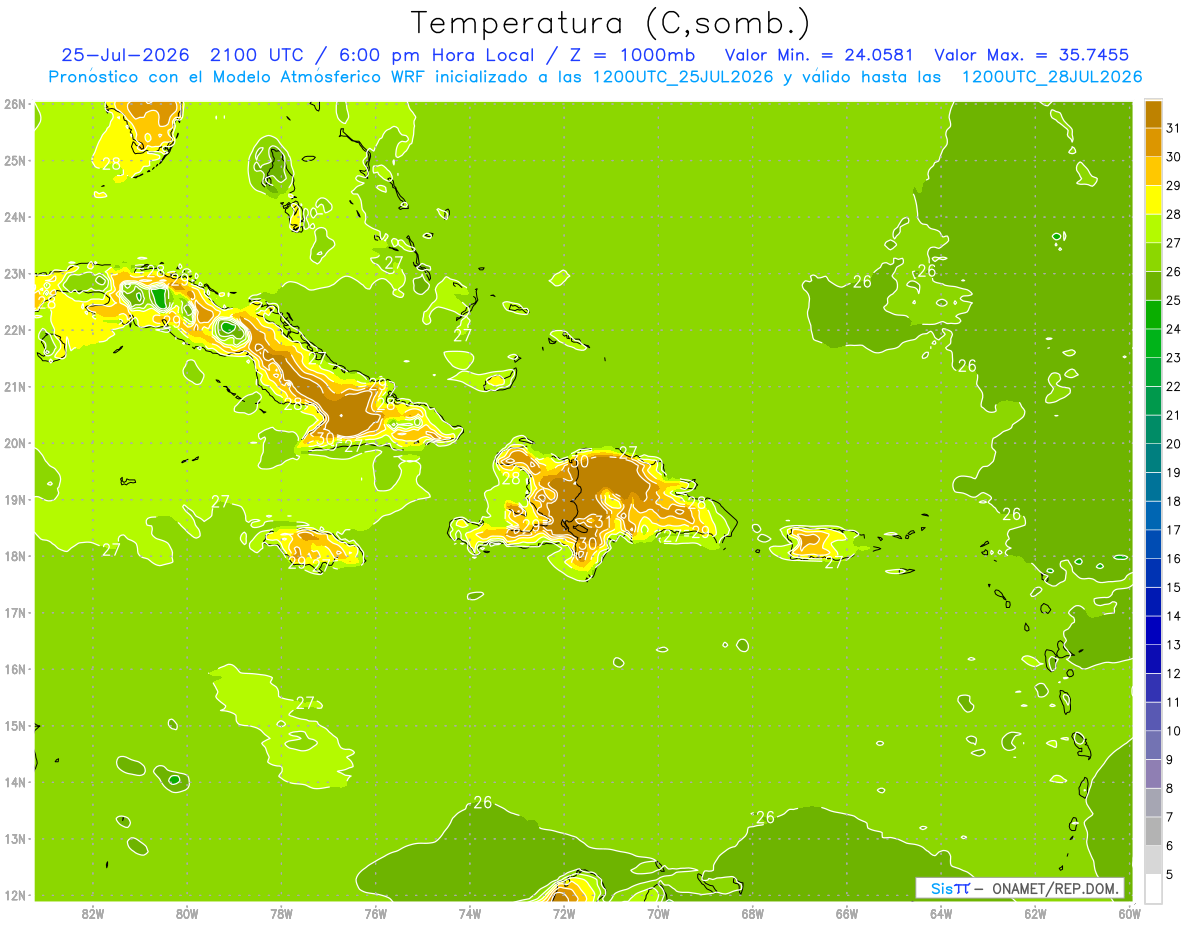Viewport: 1200px width, 927px height.
Task: Click the "24N" latitude axis label
Action: 15,217
